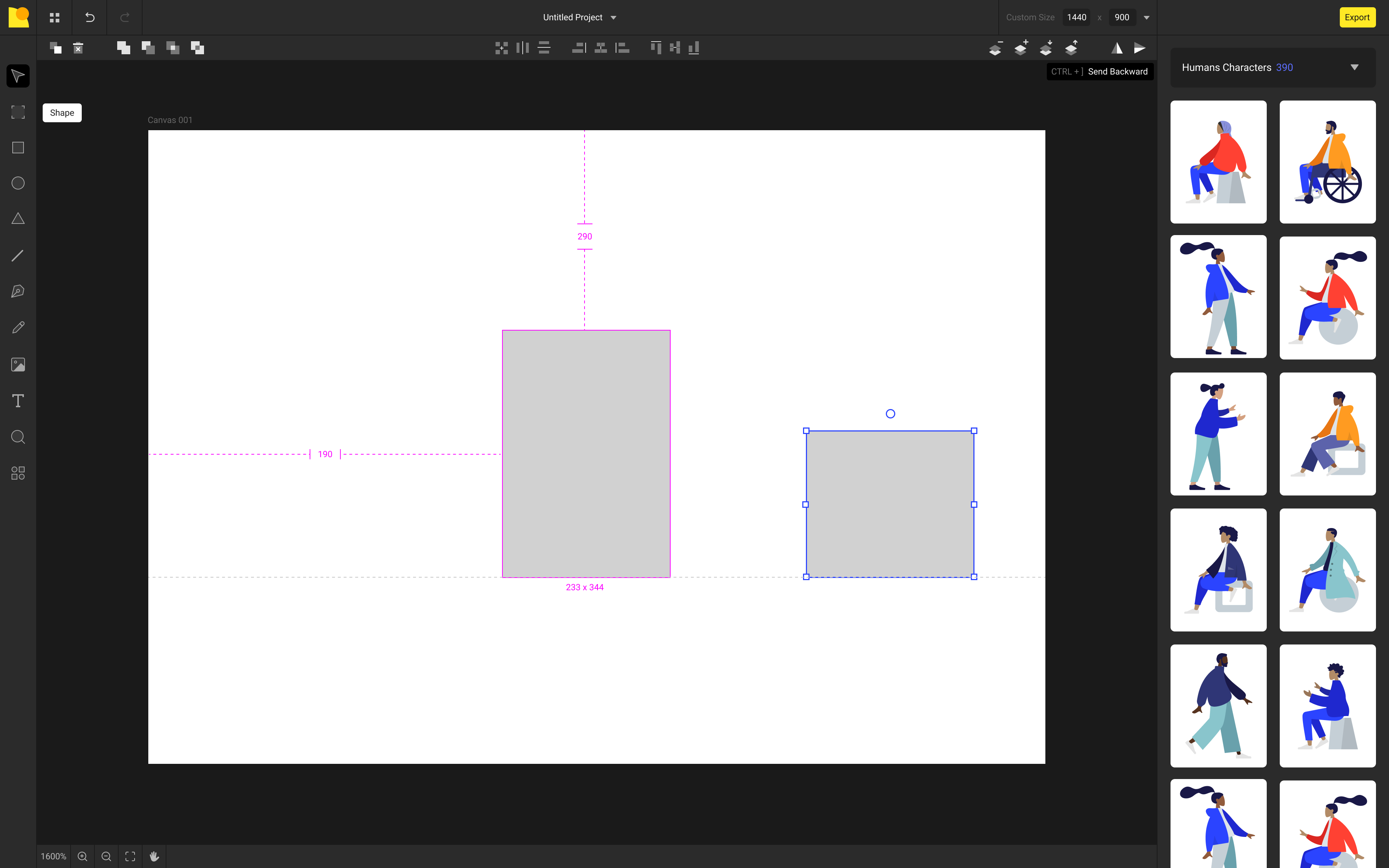
Task: Select the Line tool
Action: pyautogui.click(x=18, y=255)
